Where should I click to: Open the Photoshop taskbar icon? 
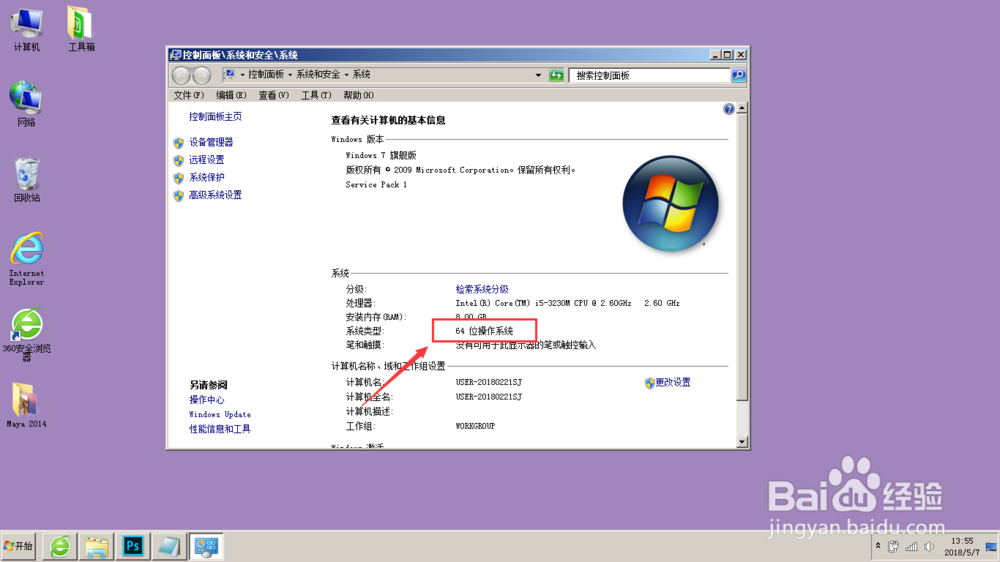(133, 547)
